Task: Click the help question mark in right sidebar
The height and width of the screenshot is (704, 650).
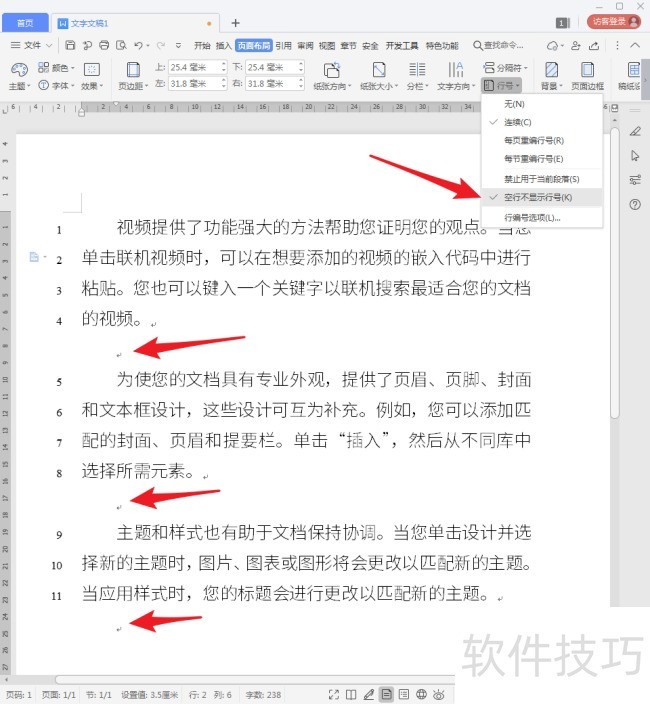Action: 635,205
